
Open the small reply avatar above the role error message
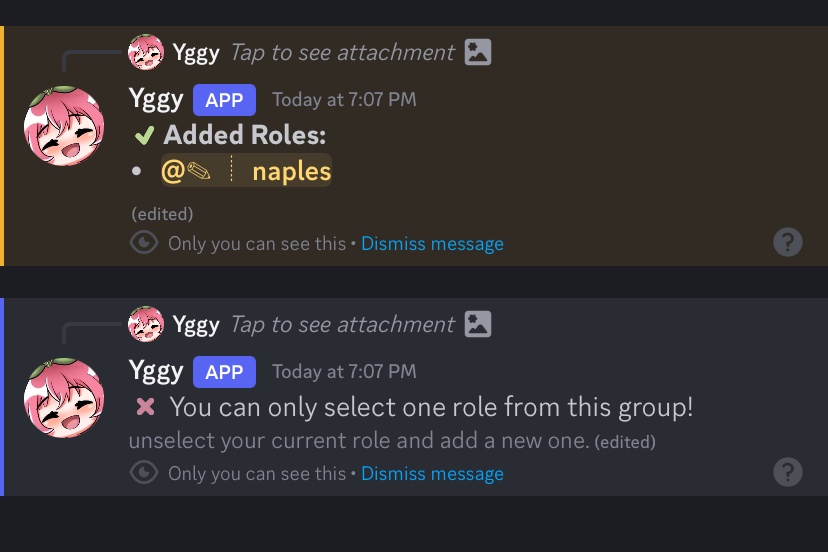click(146, 324)
